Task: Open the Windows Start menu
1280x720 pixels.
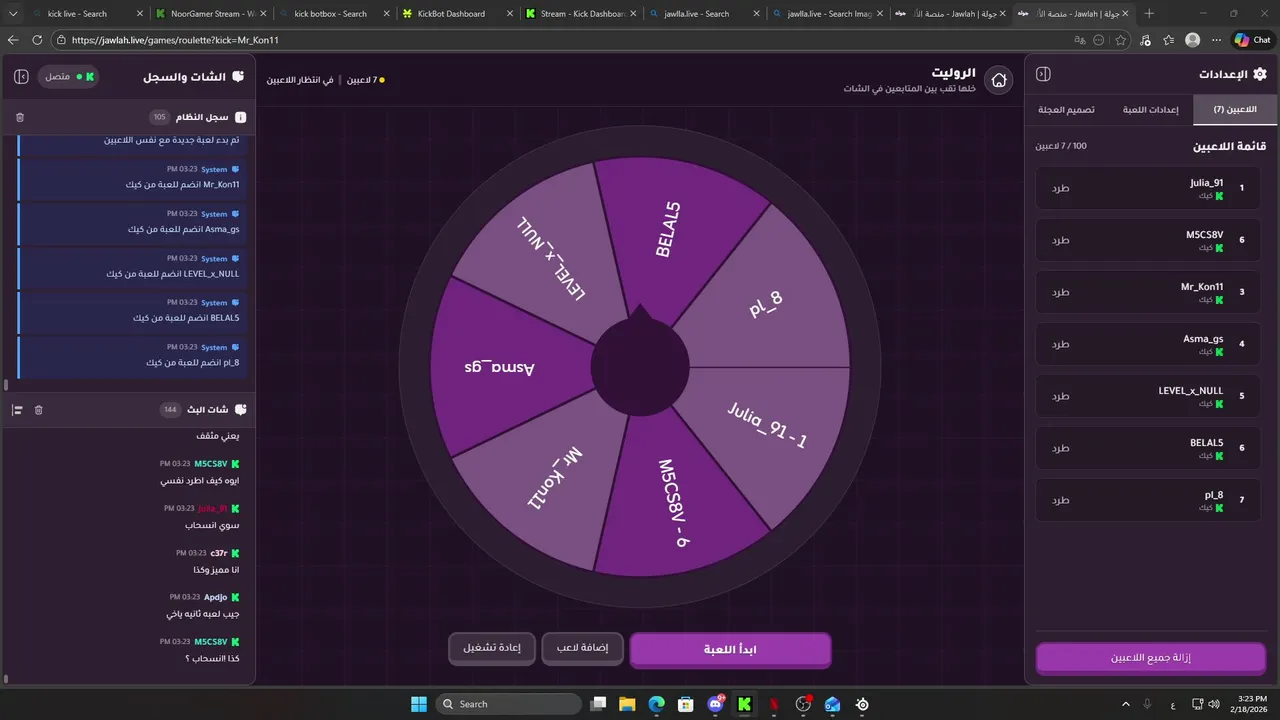Action: [419, 704]
